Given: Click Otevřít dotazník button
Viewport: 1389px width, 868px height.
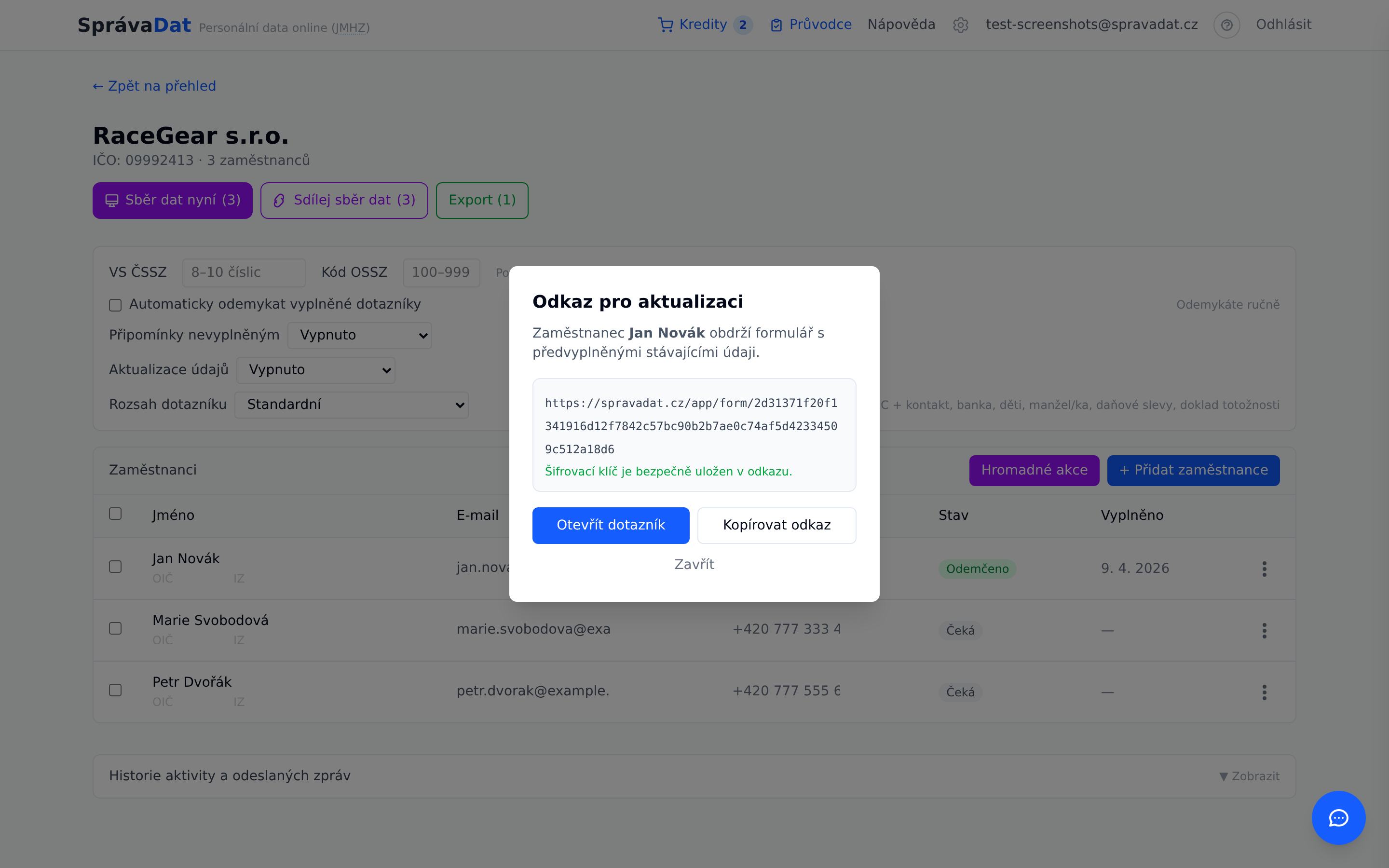Looking at the screenshot, I should (611, 525).
